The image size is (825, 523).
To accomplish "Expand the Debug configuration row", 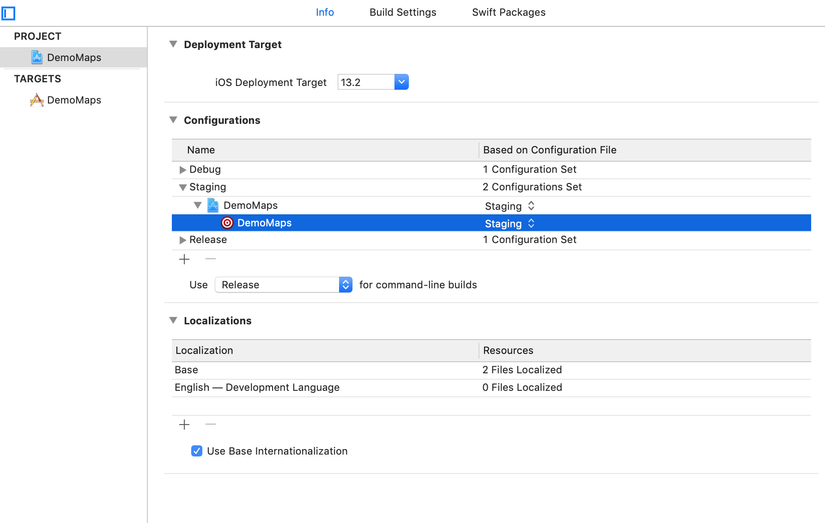I will (182, 170).
